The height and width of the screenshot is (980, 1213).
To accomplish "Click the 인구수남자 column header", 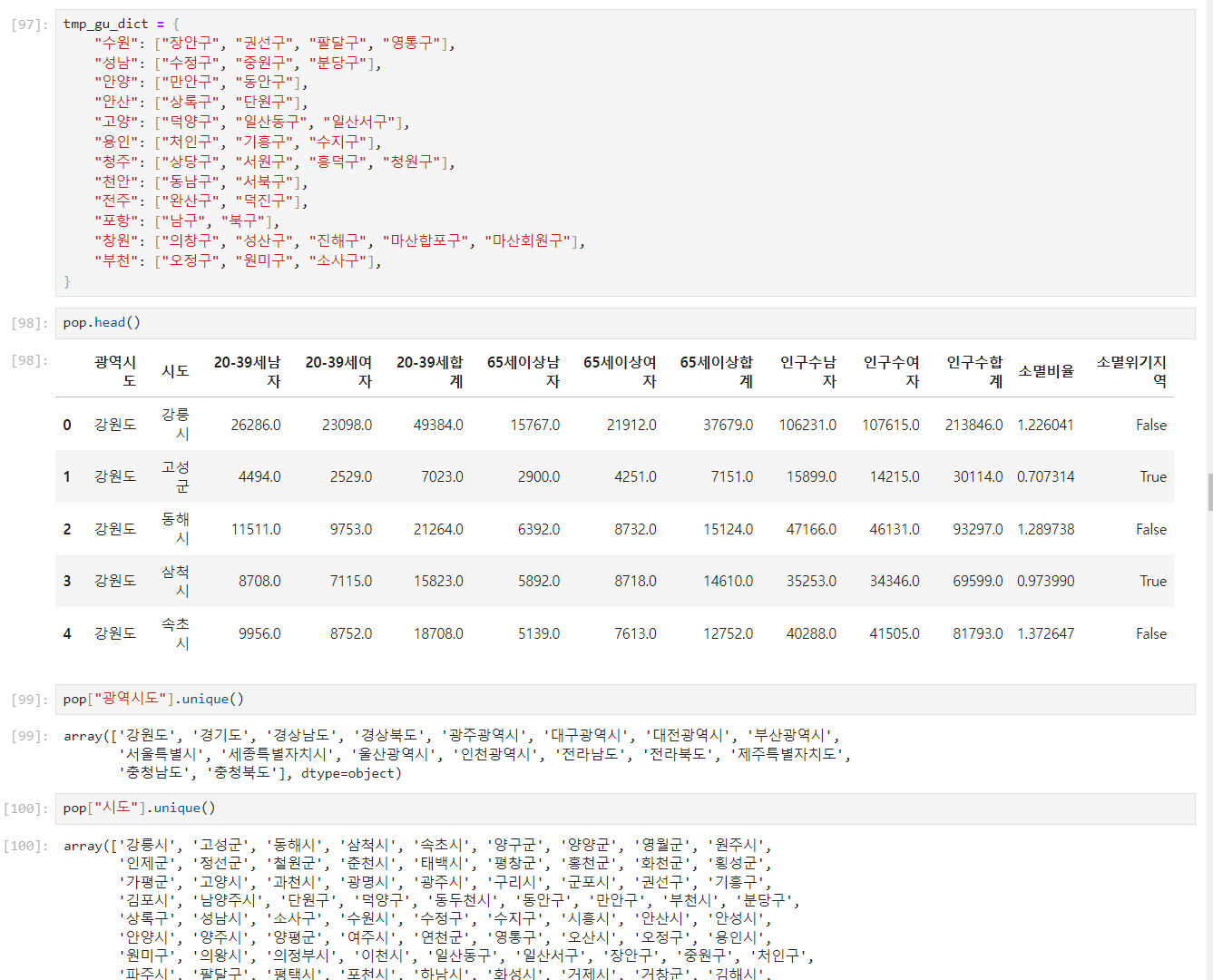I will (x=808, y=371).
